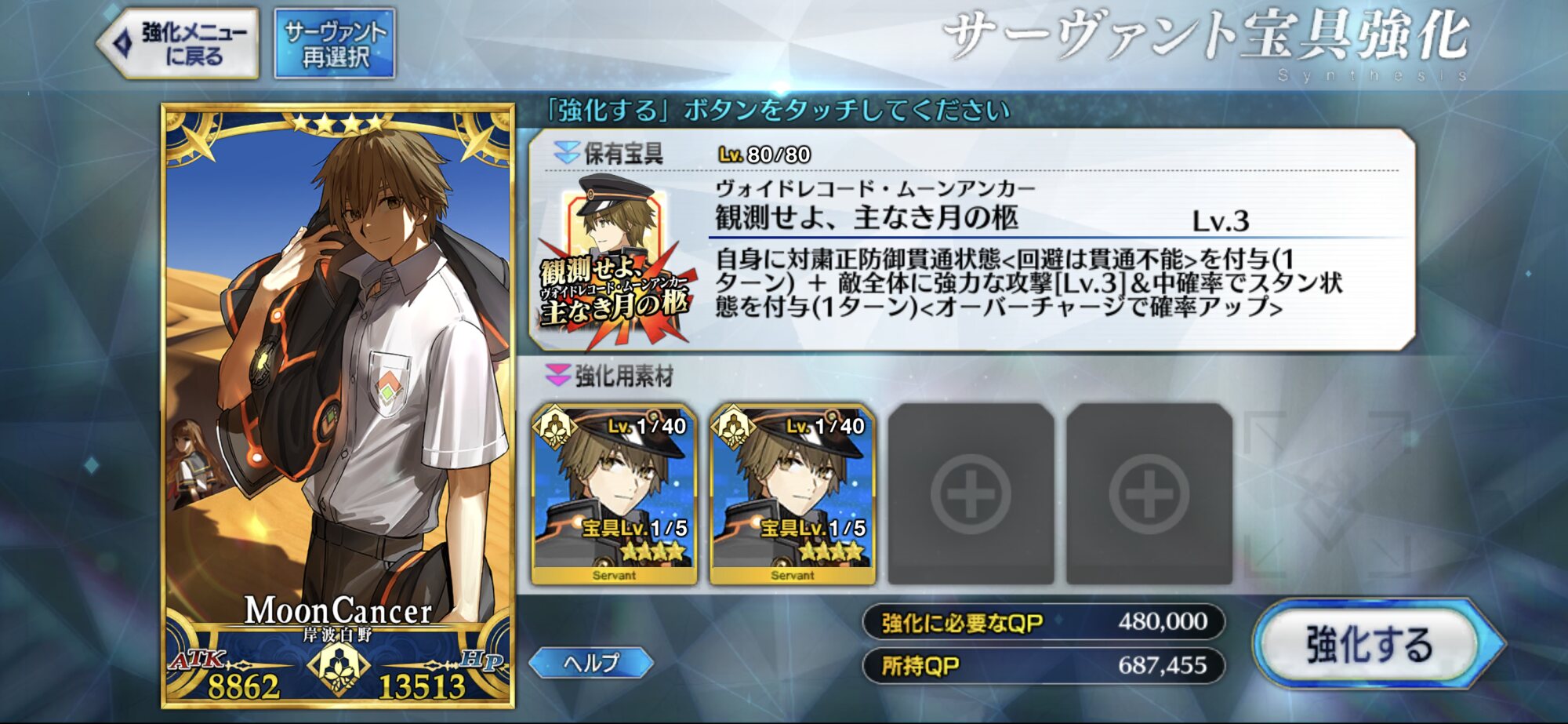
Task: Select the second material servant thumbnail
Action: 792,493
